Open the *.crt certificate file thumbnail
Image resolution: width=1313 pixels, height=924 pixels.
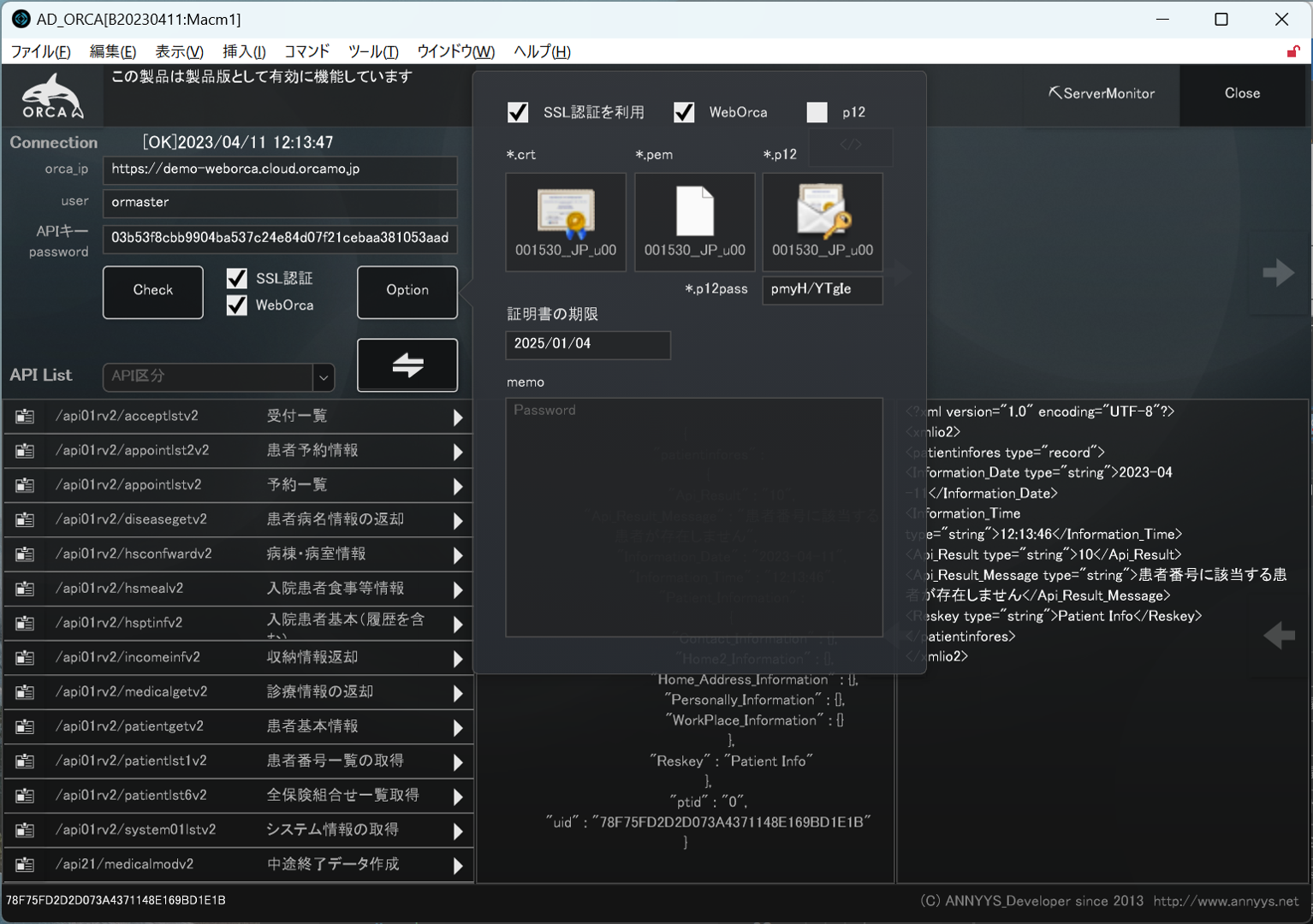point(566,222)
